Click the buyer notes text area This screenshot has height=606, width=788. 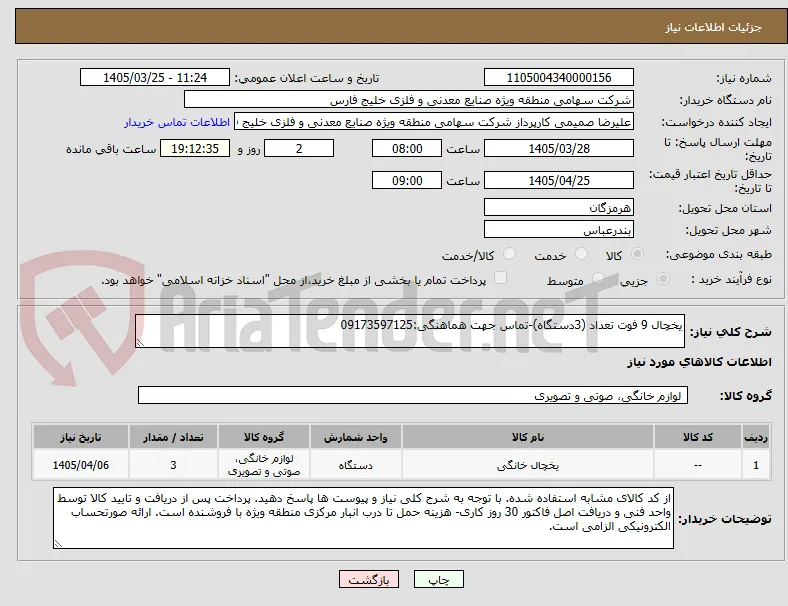click(x=363, y=518)
